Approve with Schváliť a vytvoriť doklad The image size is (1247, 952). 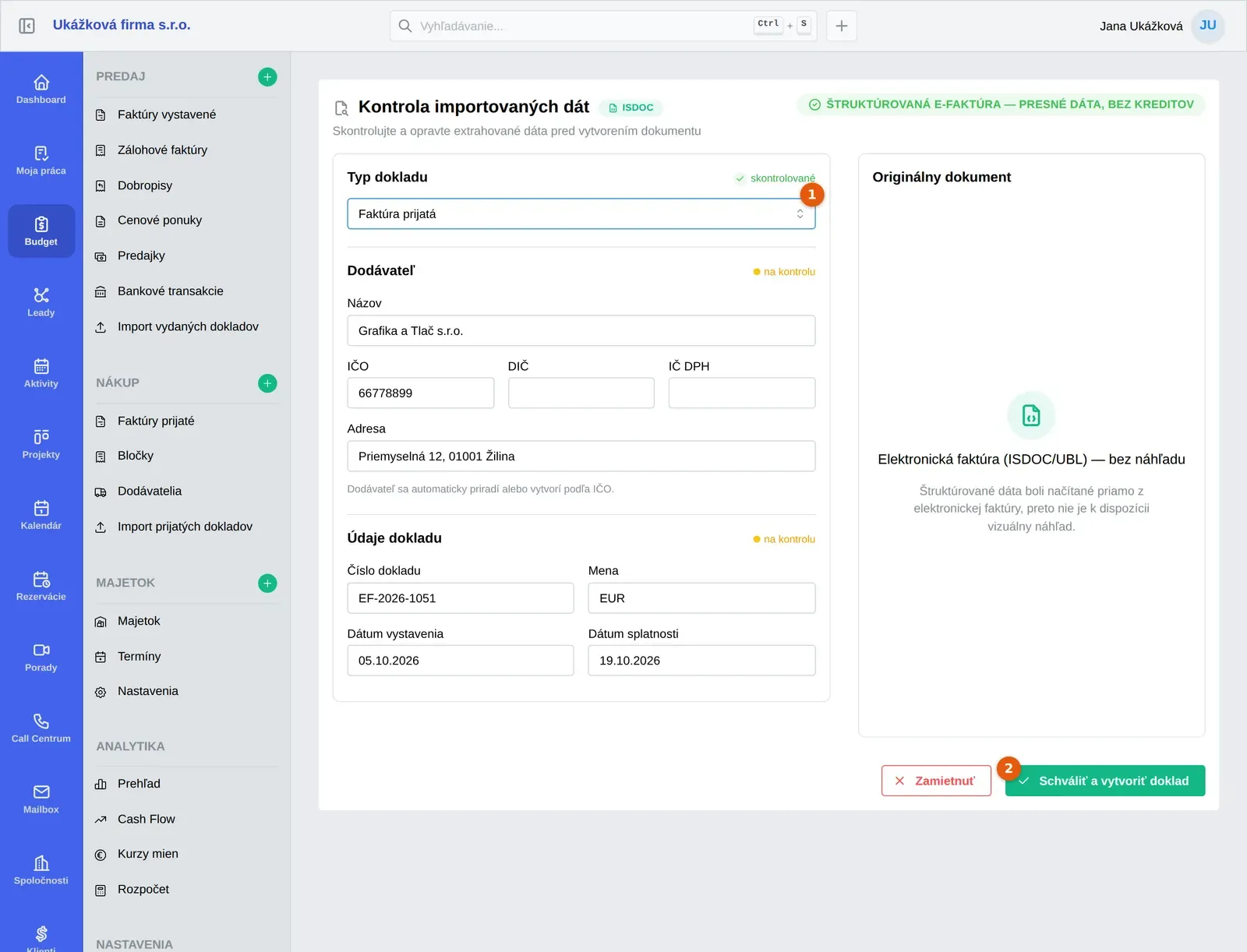click(1105, 781)
